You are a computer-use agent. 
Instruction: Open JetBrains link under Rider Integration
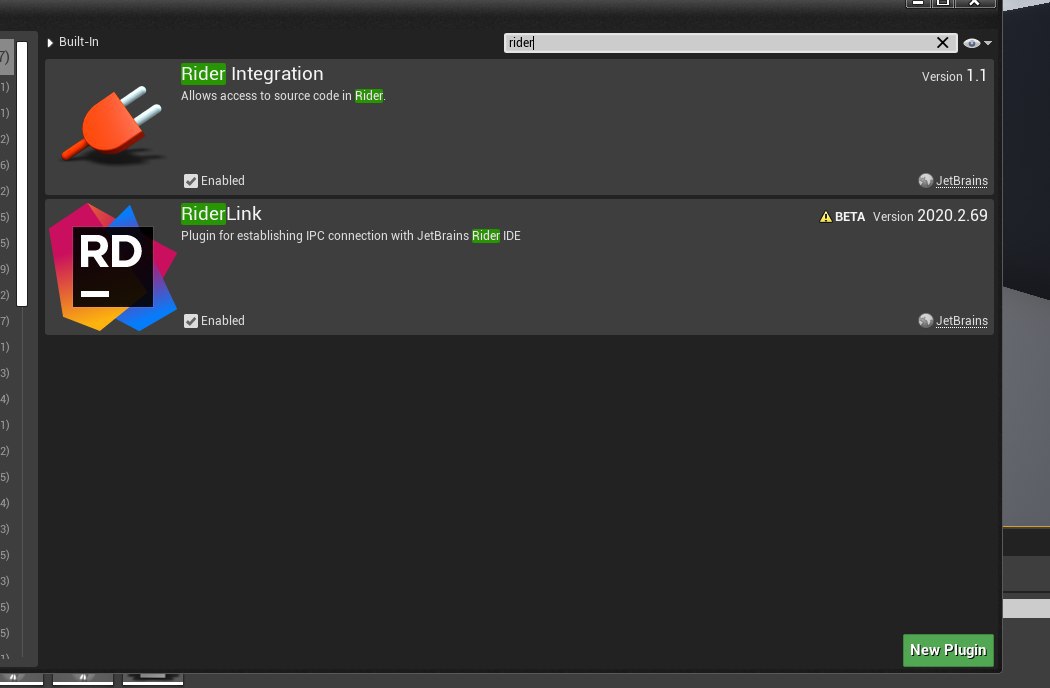962,181
